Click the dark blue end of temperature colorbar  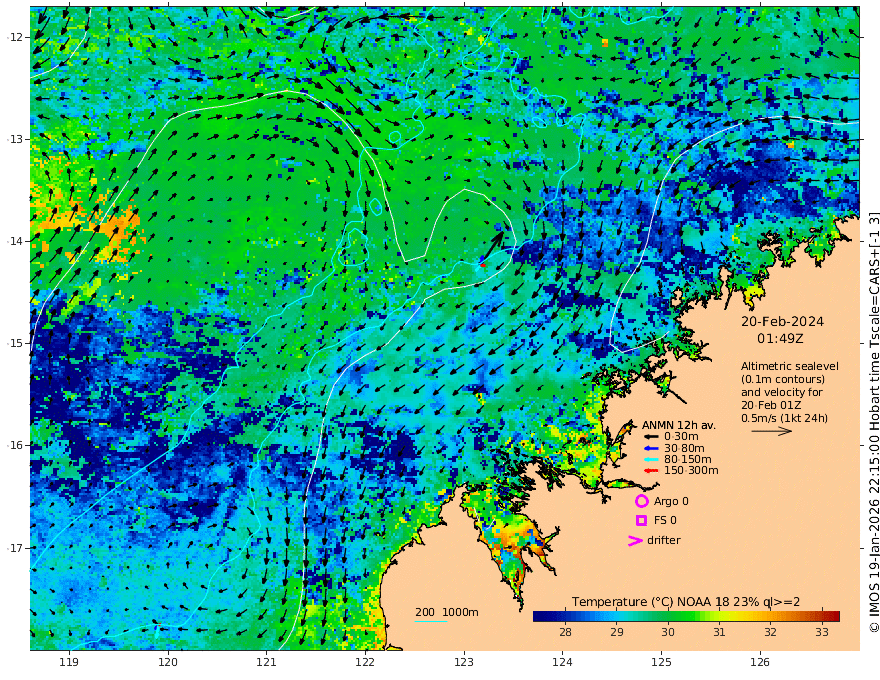pos(537,616)
